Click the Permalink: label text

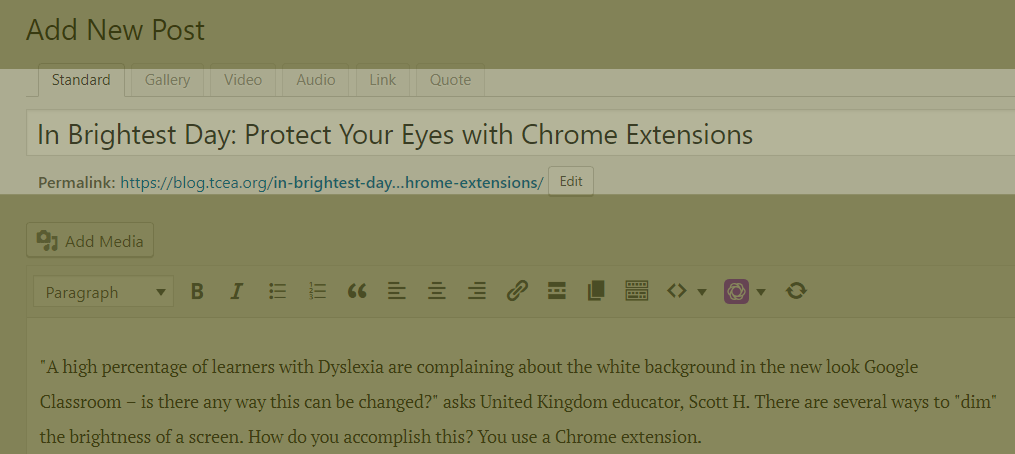(x=77, y=183)
